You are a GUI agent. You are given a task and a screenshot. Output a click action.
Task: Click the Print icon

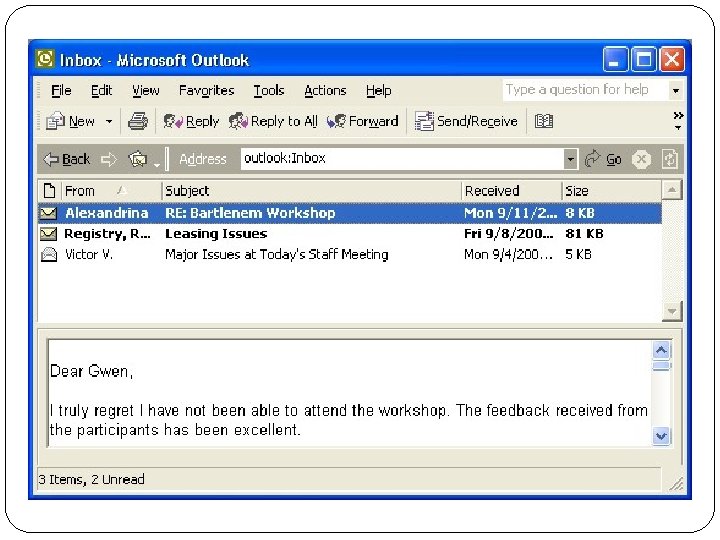pos(138,121)
